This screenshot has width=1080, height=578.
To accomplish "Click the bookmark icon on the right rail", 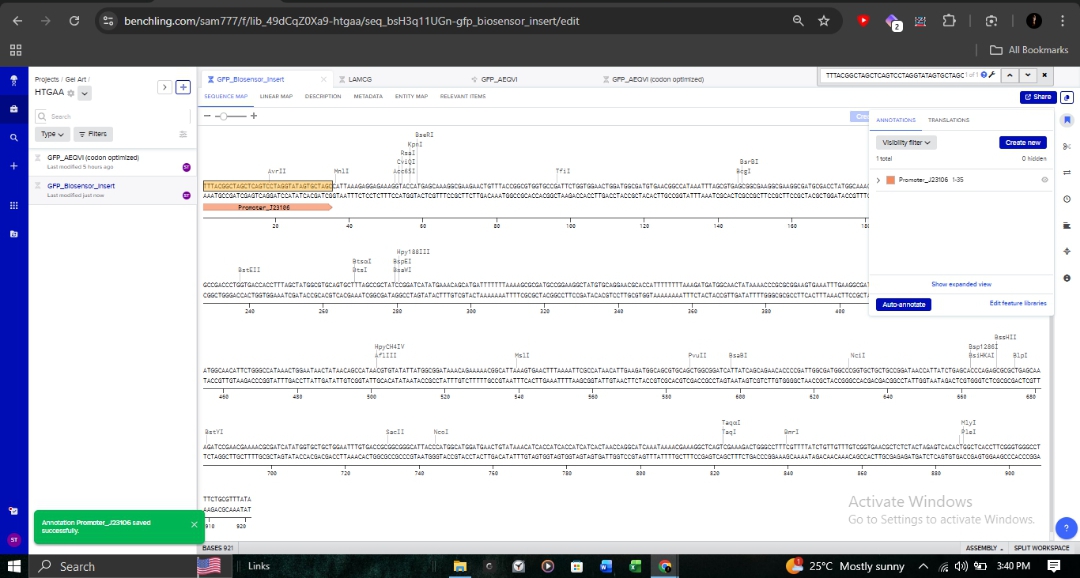I will pyautogui.click(x=1066, y=119).
